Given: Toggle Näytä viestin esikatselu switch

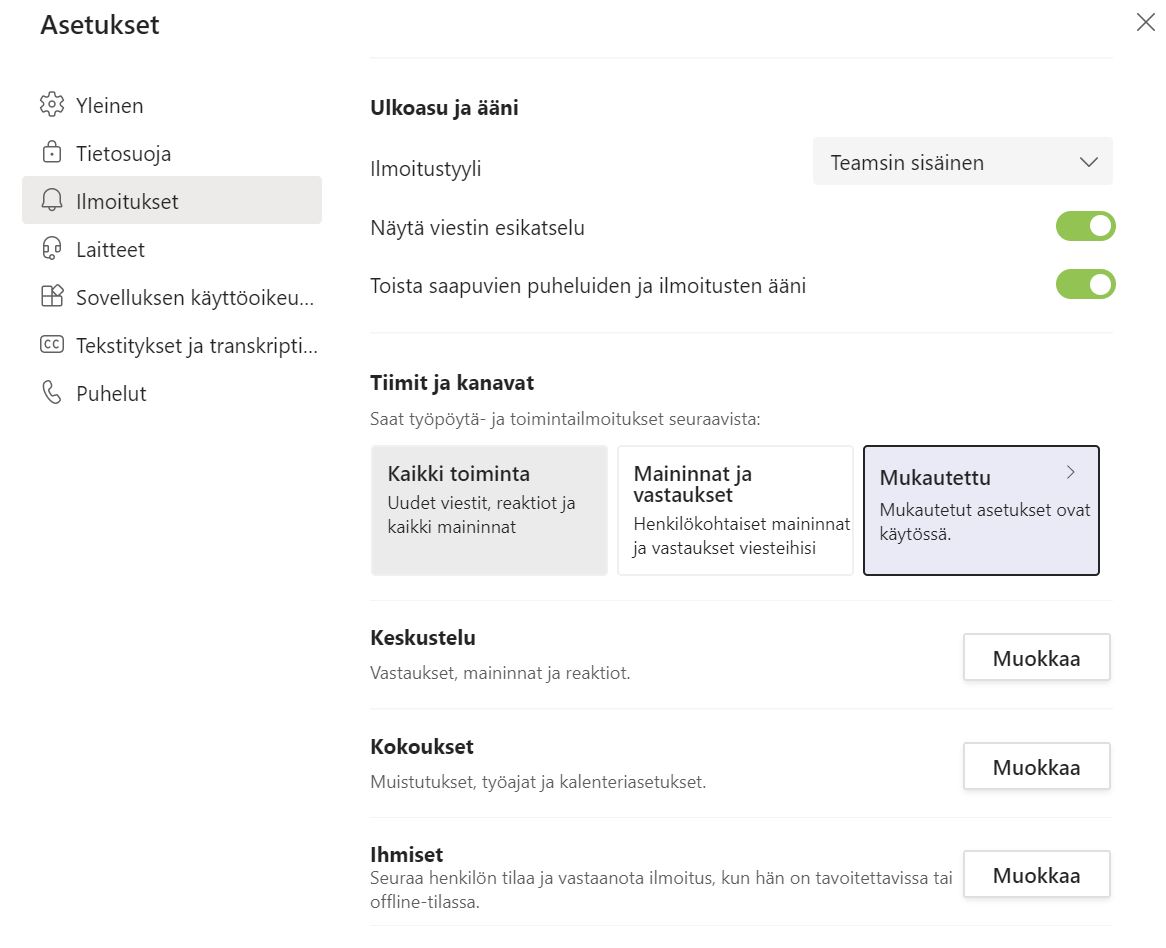Looking at the screenshot, I should pyautogui.click(x=1085, y=226).
